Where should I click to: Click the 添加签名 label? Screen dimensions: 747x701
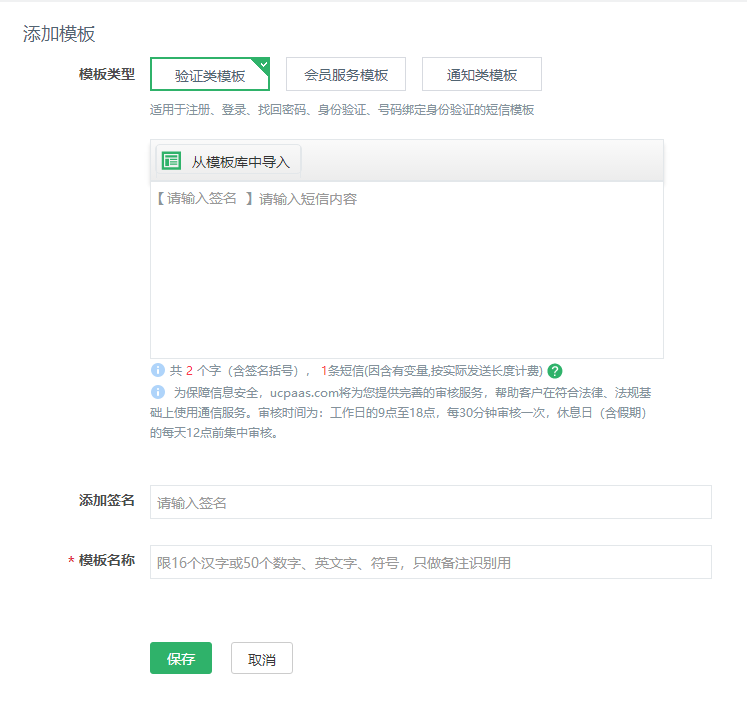tap(107, 500)
